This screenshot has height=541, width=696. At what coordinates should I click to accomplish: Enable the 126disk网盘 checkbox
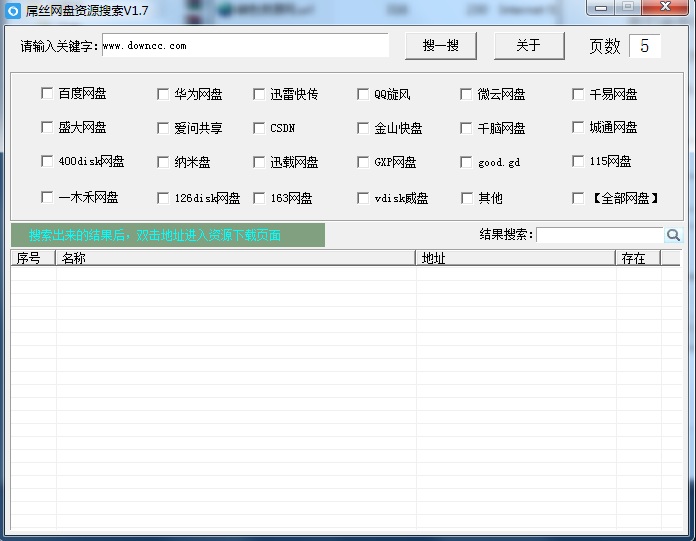point(163,198)
